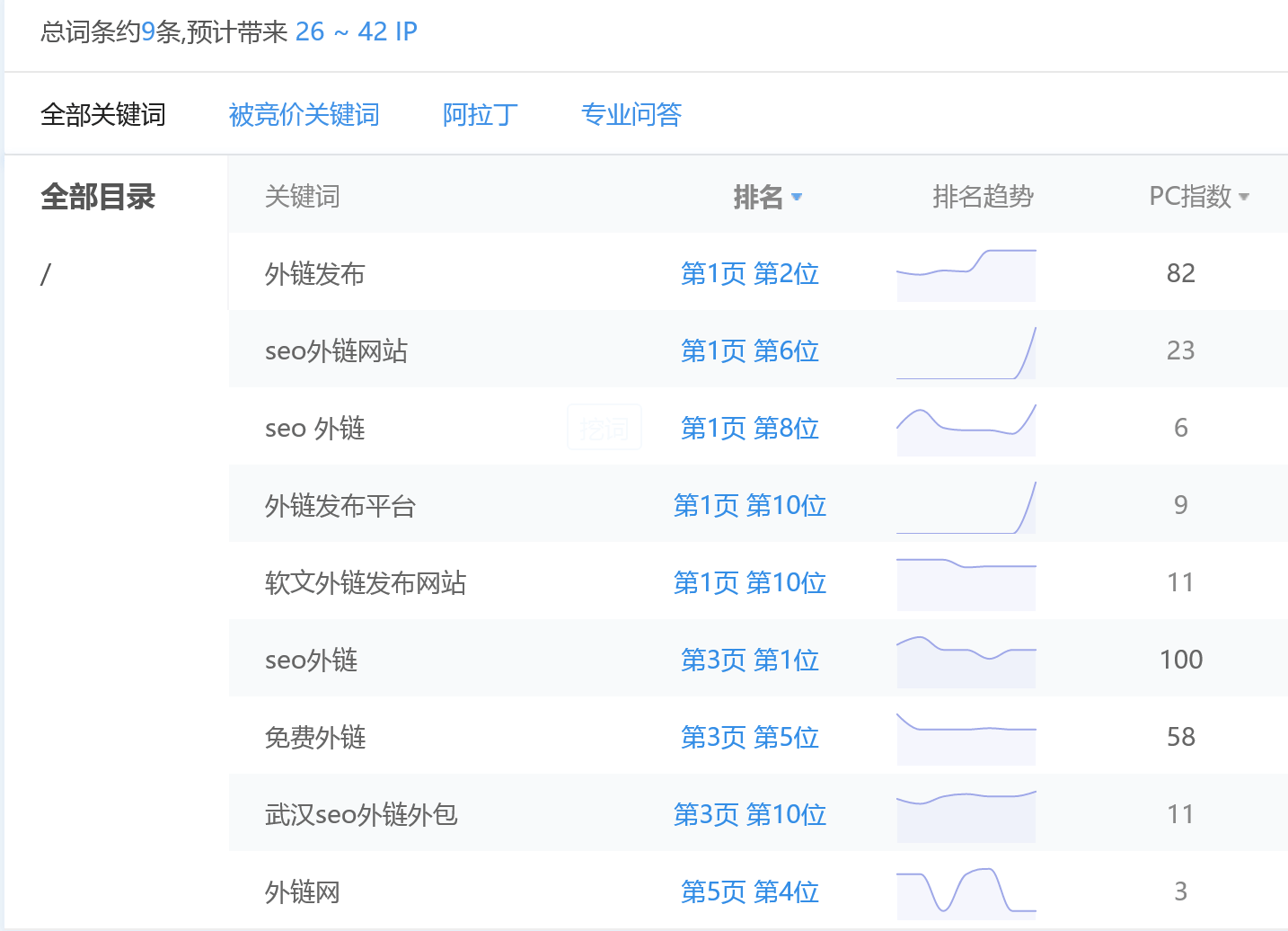Click the 全部目录 heading
The height and width of the screenshot is (931, 1288).
[98, 197]
